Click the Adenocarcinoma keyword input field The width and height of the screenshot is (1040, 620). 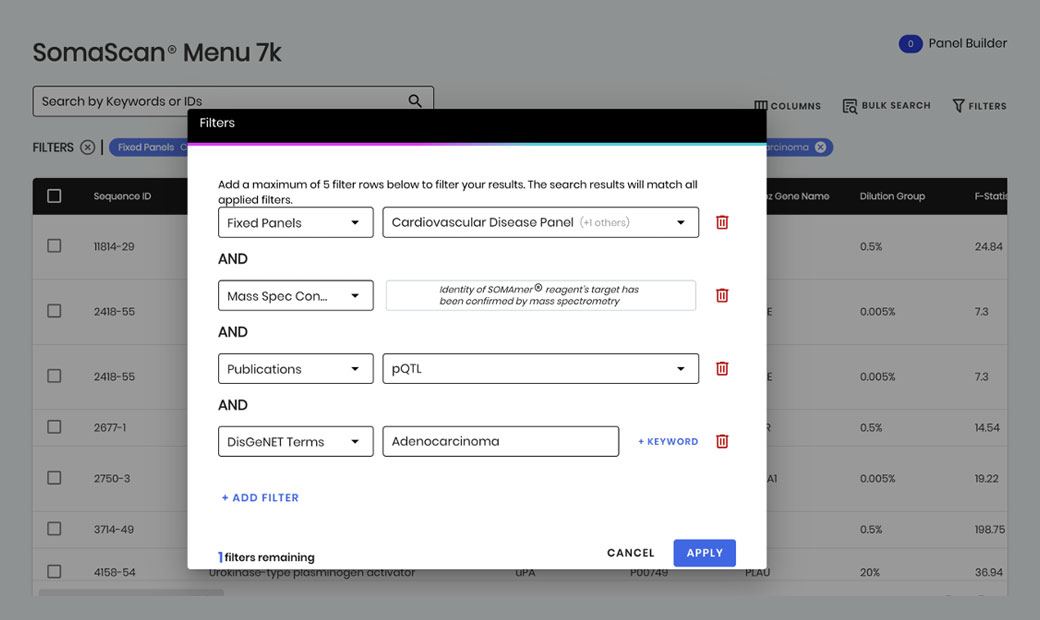500,441
